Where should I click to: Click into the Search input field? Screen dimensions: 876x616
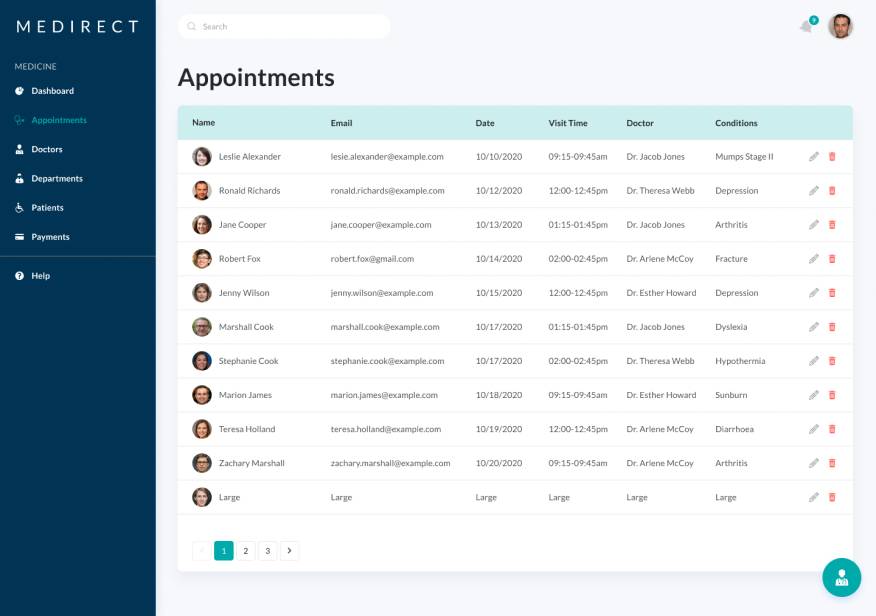(x=285, y=27)
